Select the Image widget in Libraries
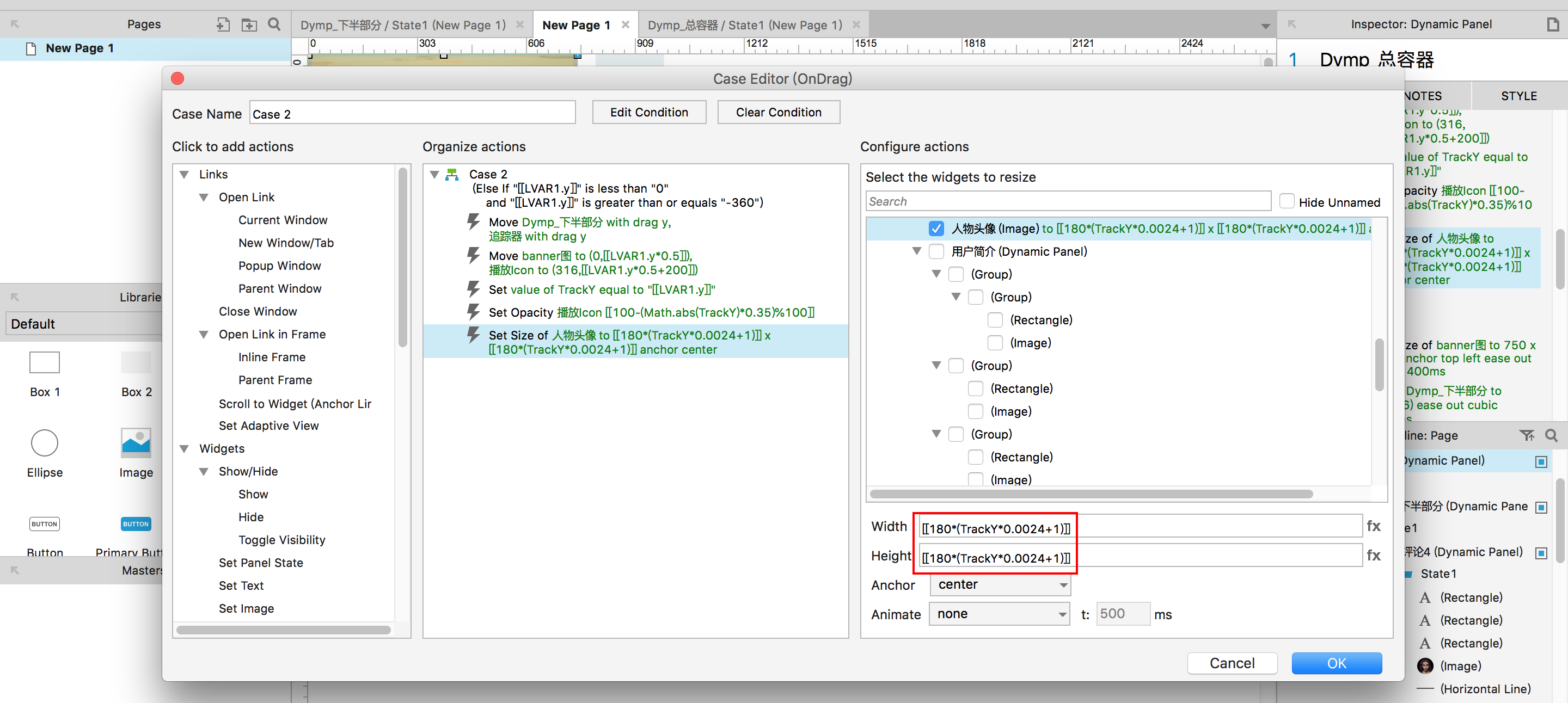The width and height of the screenshot is (1568, 703). click(x=136, y=443)
